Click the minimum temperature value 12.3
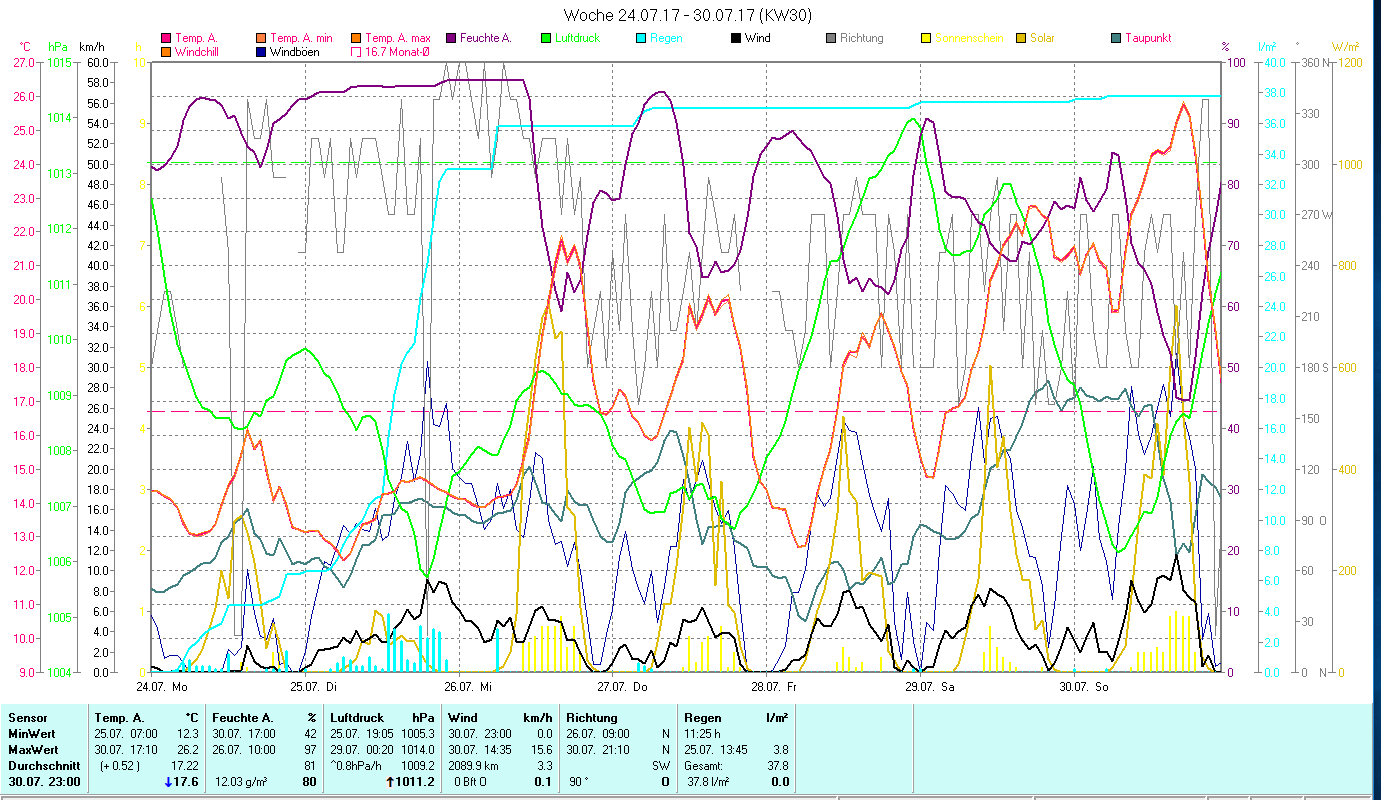This screenshot has width=1381, height=800. pyautogui.click(x=189, y=733)
